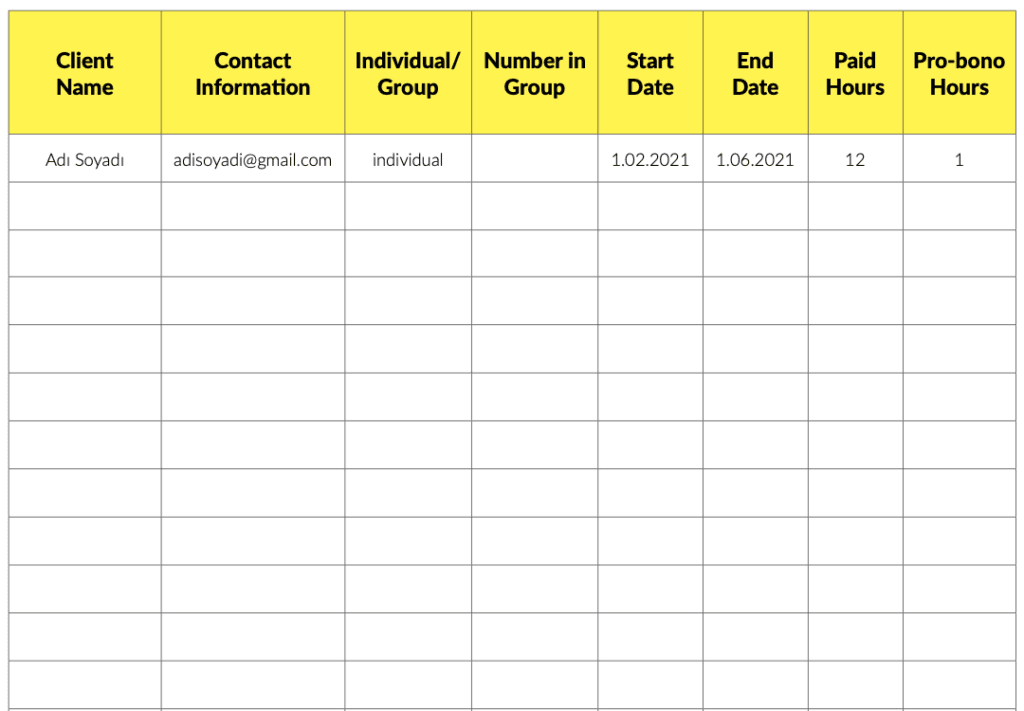Click the empty cell directly below Adı Soyadı
This screenshot has width=1024, height=711.
point(85,206)
